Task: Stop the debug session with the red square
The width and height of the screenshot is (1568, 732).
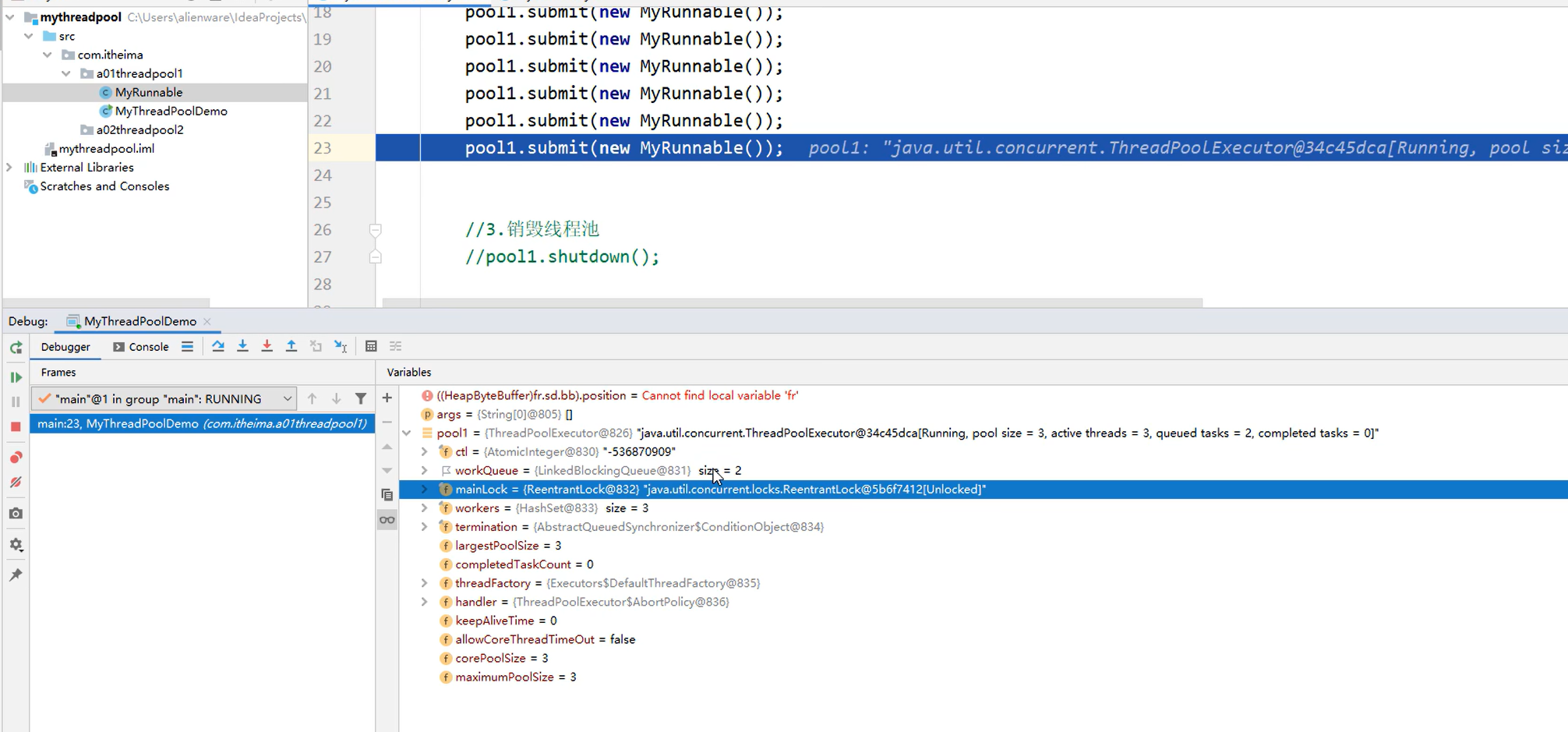Action: click(x=16, y=426)
